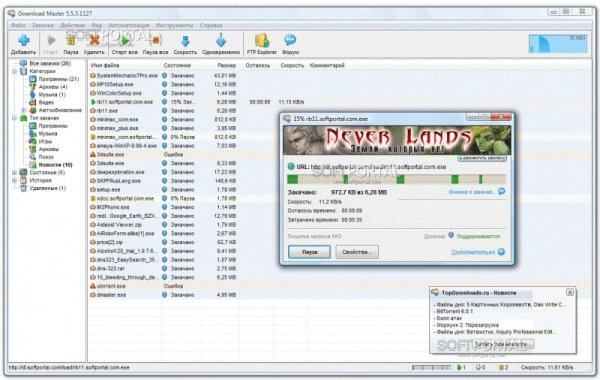Select Новости (10) in tree
The height and width of the screenshot is (380, 600).
click(55, 165)
